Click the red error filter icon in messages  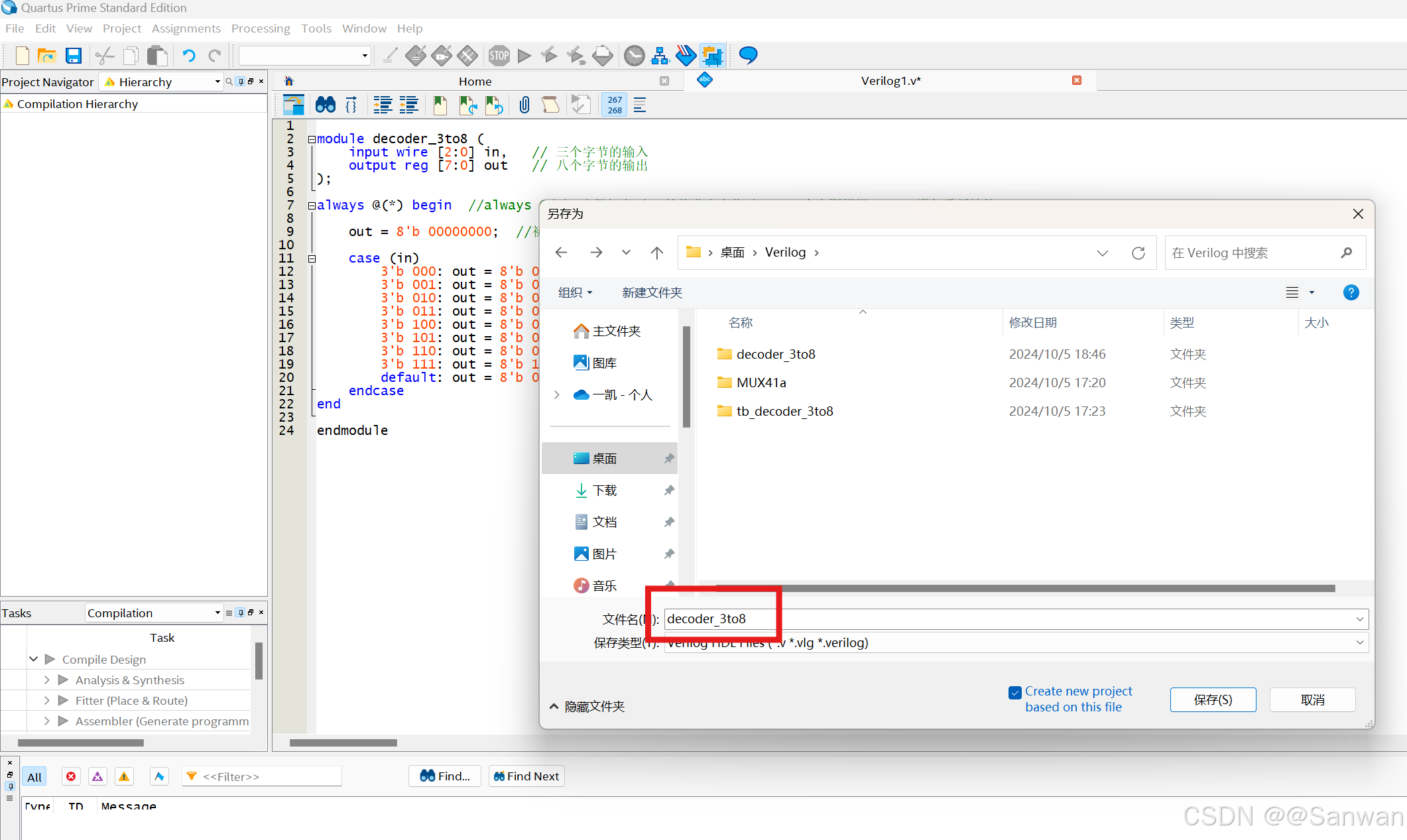[71, 776]
